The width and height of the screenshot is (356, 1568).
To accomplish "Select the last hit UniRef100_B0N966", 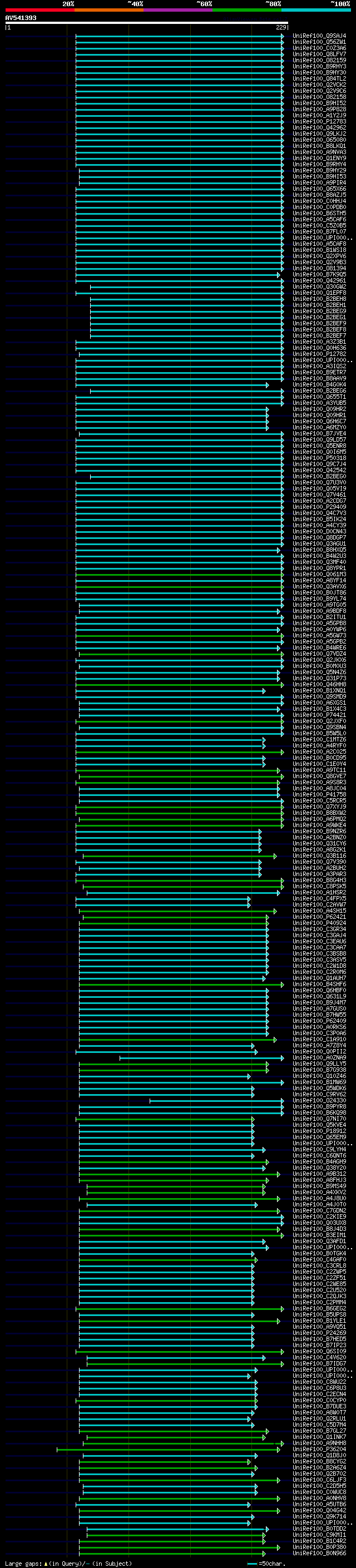I will [319, 1554].
